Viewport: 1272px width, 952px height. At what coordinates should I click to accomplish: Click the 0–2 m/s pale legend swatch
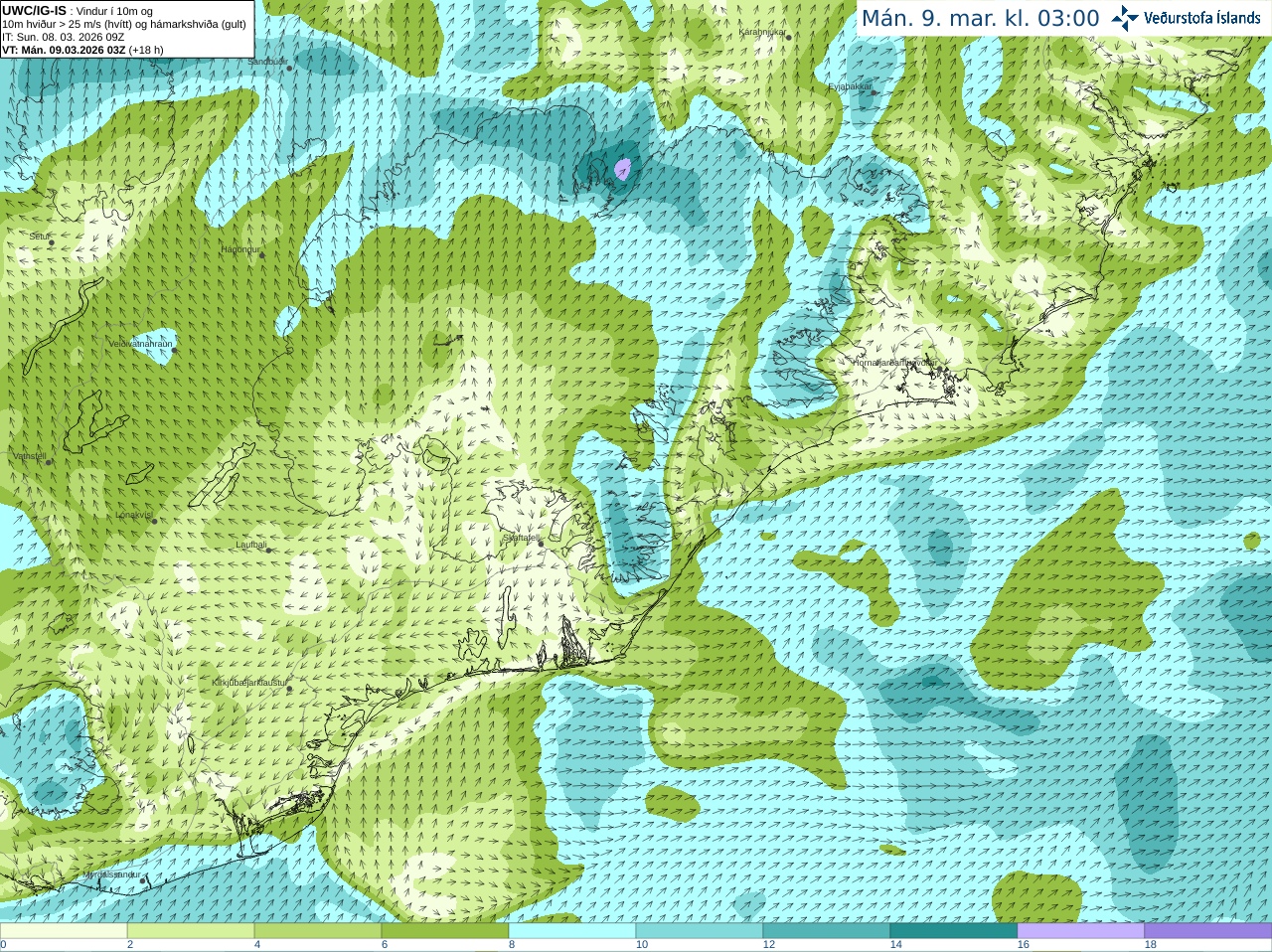[x=64, y=931]
